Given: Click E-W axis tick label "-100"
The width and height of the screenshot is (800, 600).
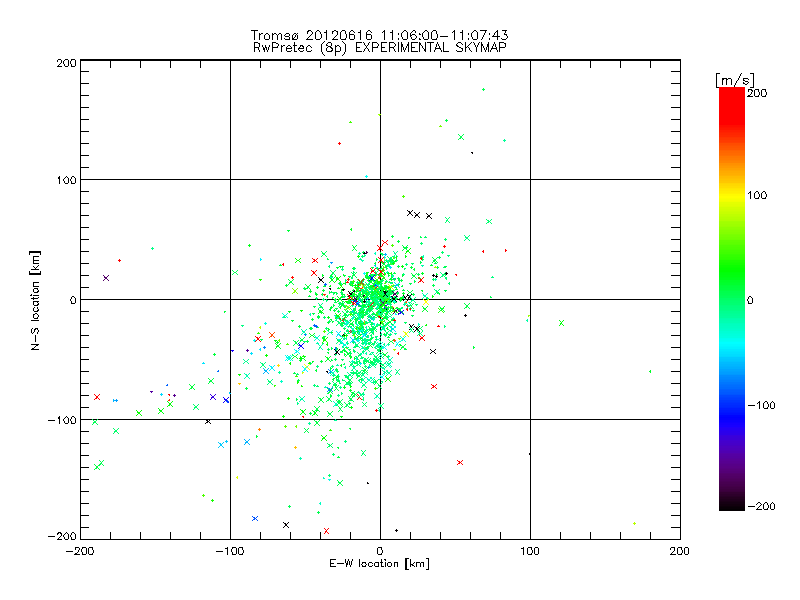Looking at the screenshot, I should [230, 551].
